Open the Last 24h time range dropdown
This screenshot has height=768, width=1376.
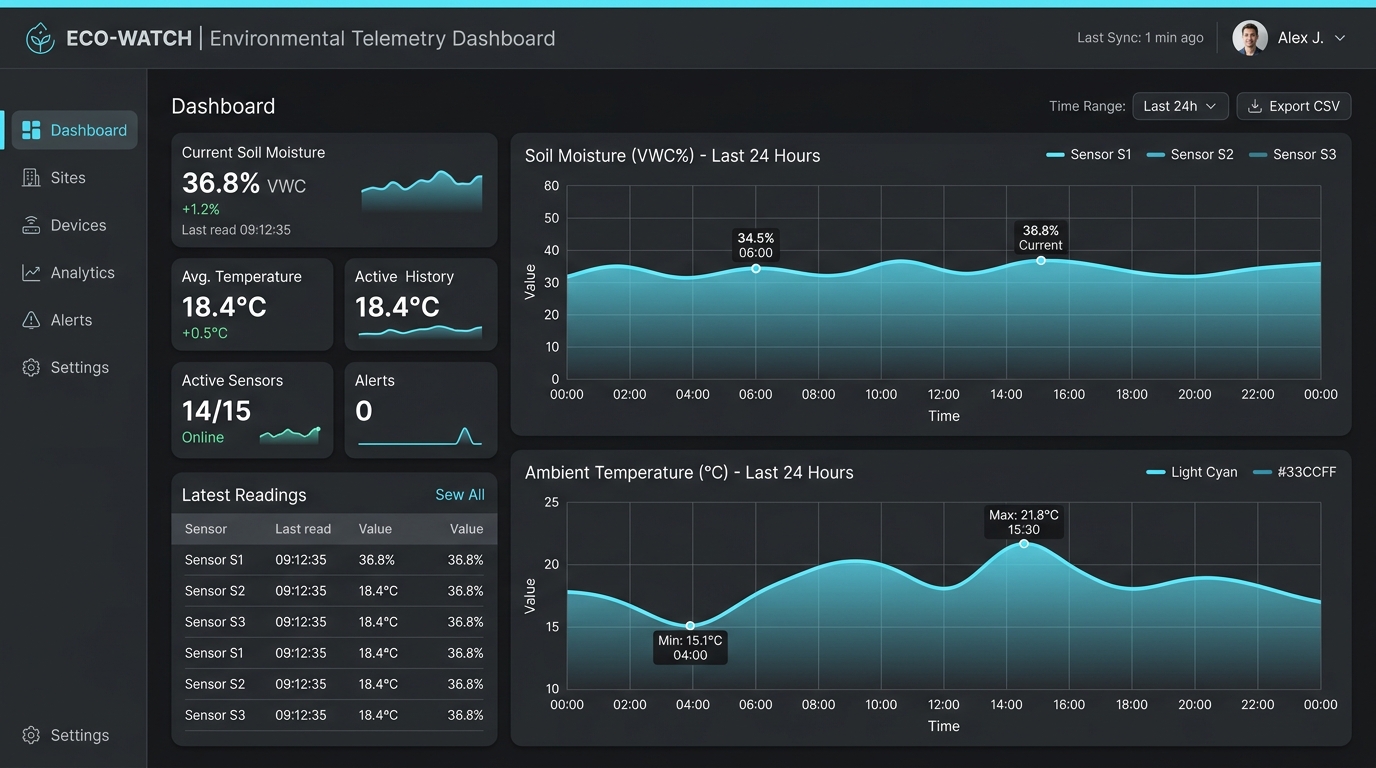(x=1180, y=106)
